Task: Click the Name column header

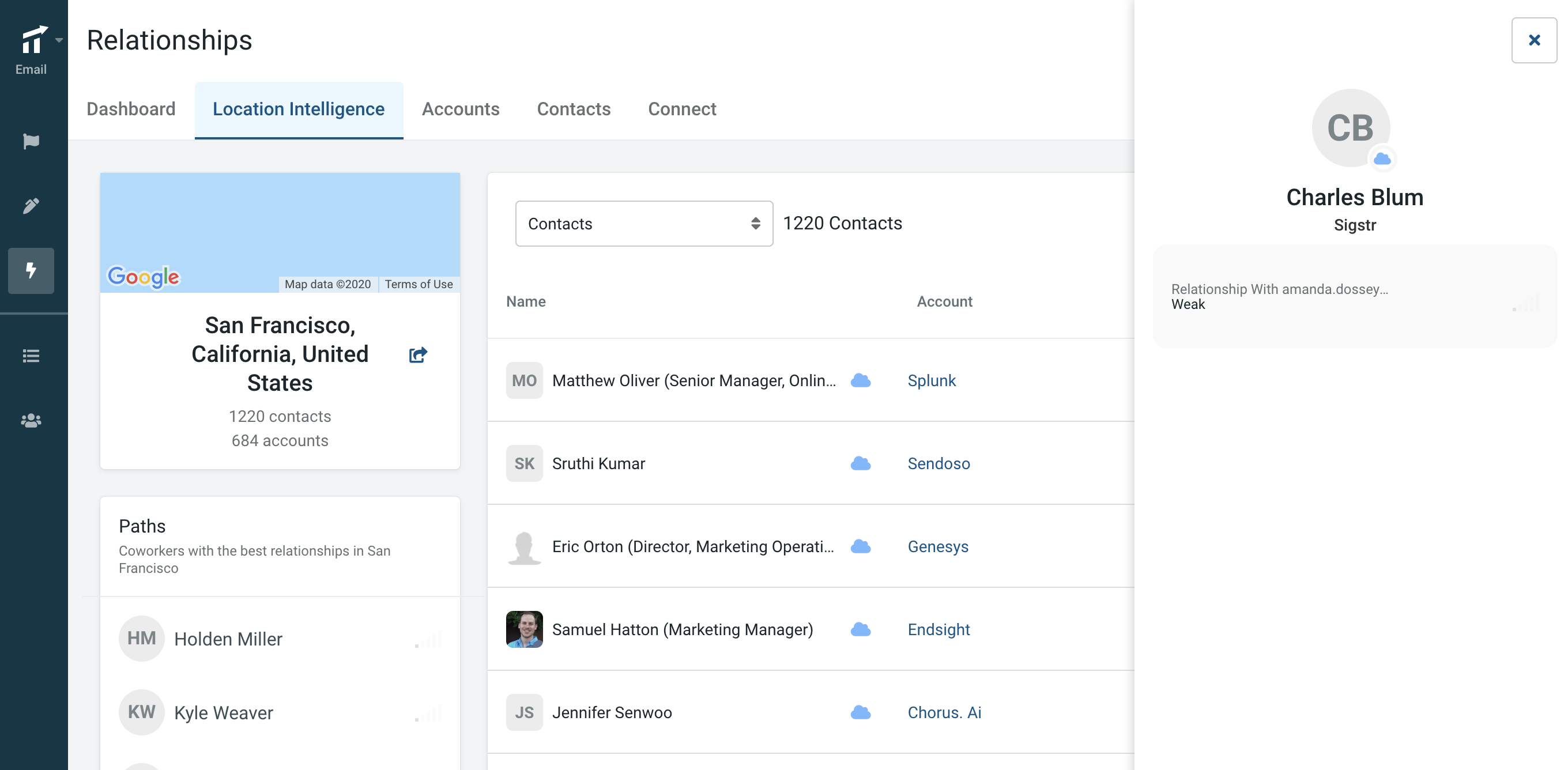Action: tap(526, 301)
